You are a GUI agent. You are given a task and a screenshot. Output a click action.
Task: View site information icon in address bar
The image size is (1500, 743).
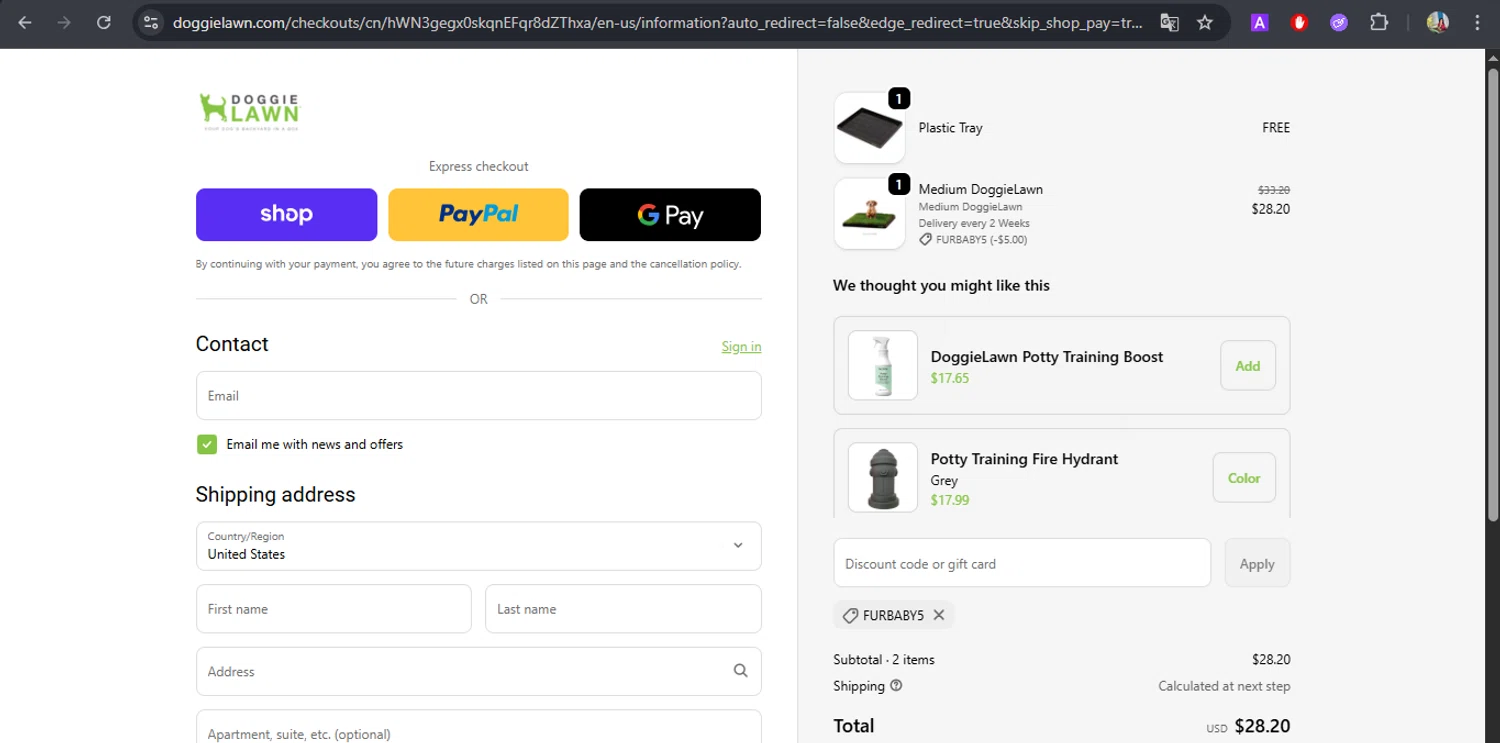click(x=150, y=22)
